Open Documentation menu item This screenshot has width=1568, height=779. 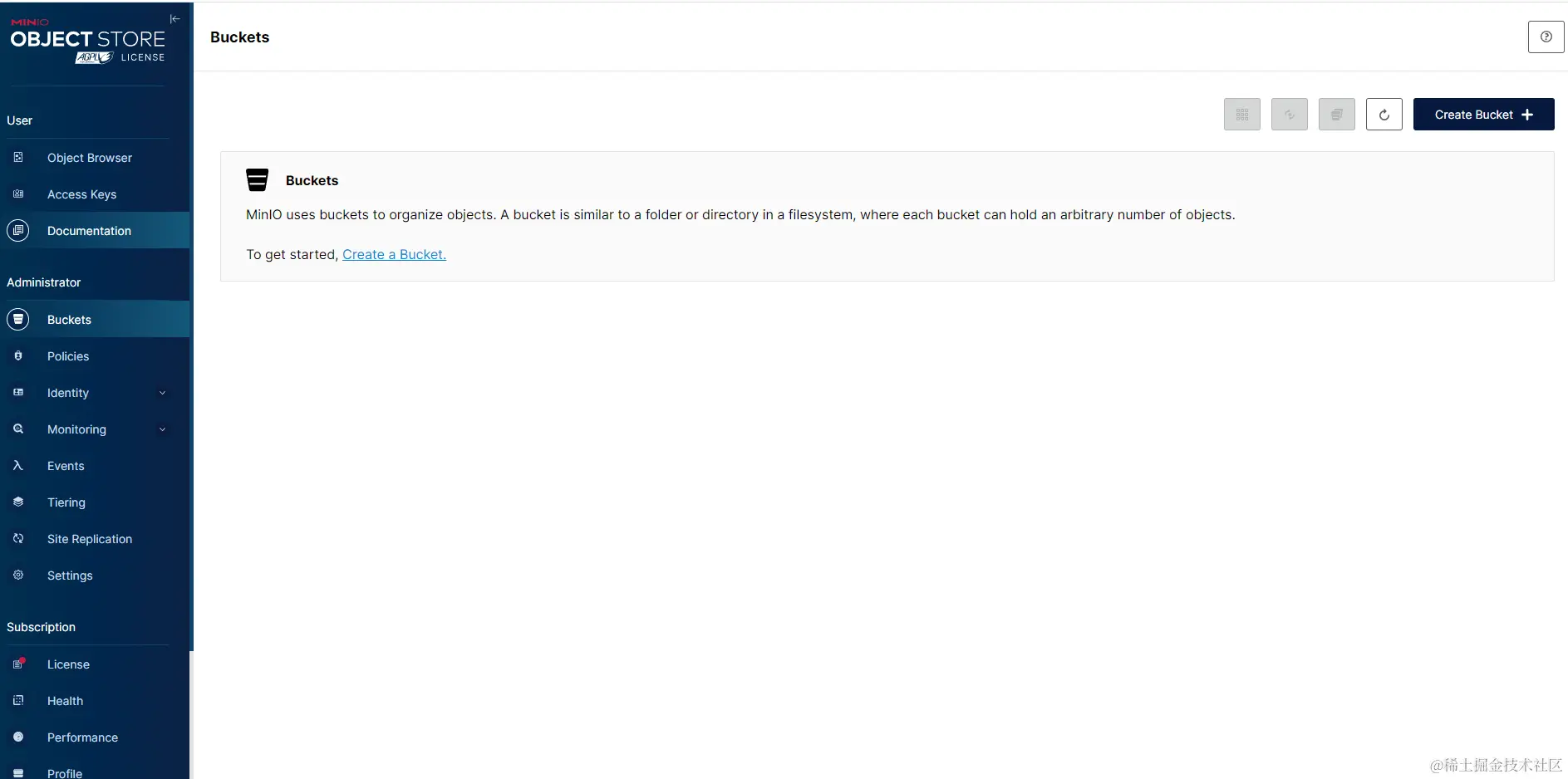pyautogui.click(x=95, y=231)
